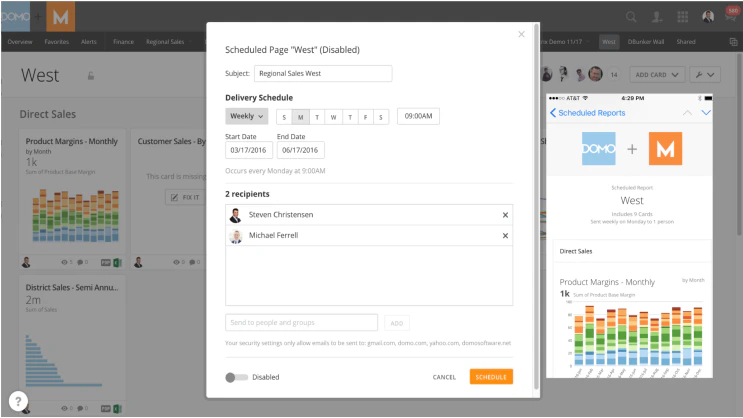Remove recipient Steven Christensen

505,215
